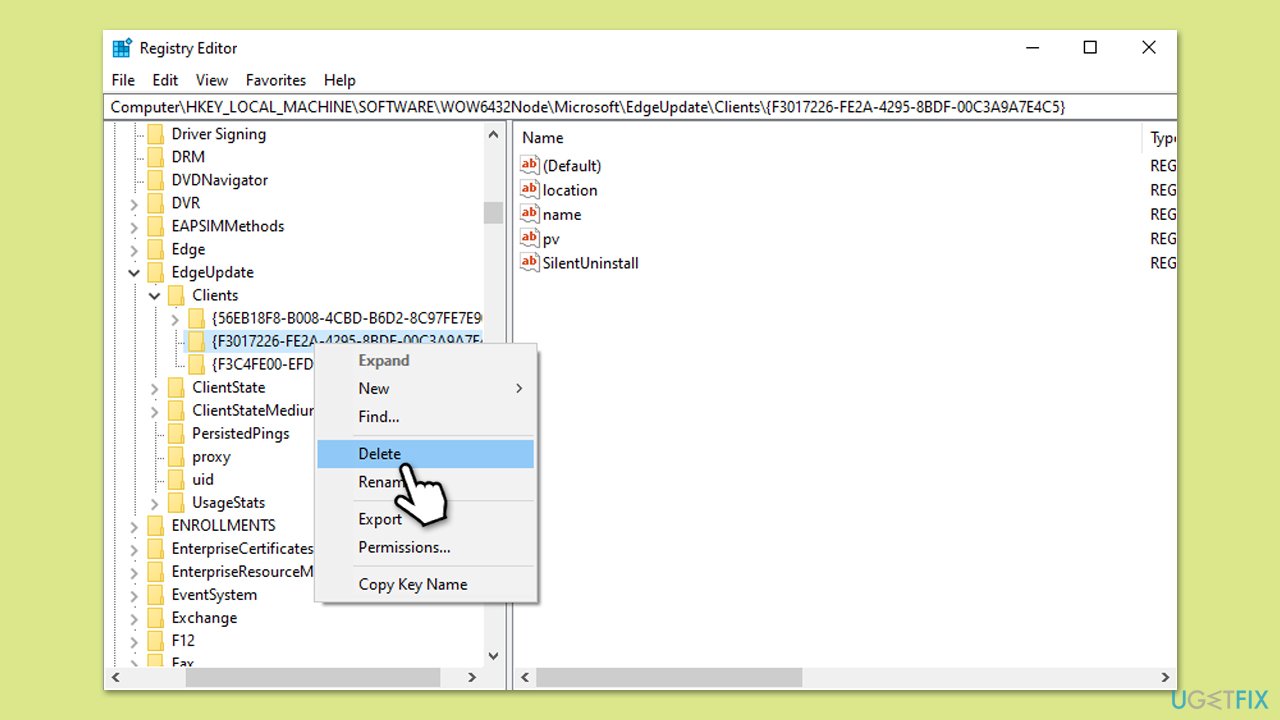Click the pv string value icon
This screenshot has width=1280, height=720.
pyautogui.click(x=530, y=238)
